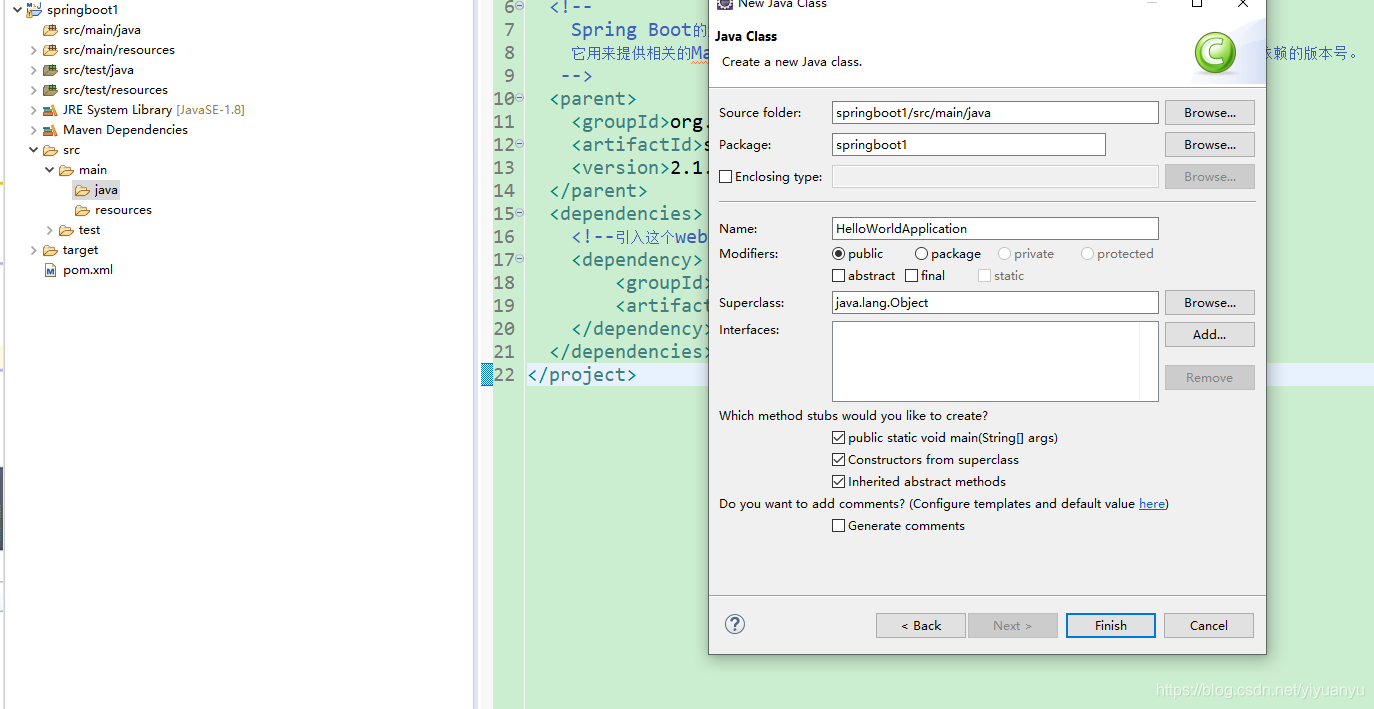
Task: Collapse the dependency fold marker on line 17
Action: [x=520, y=259]
